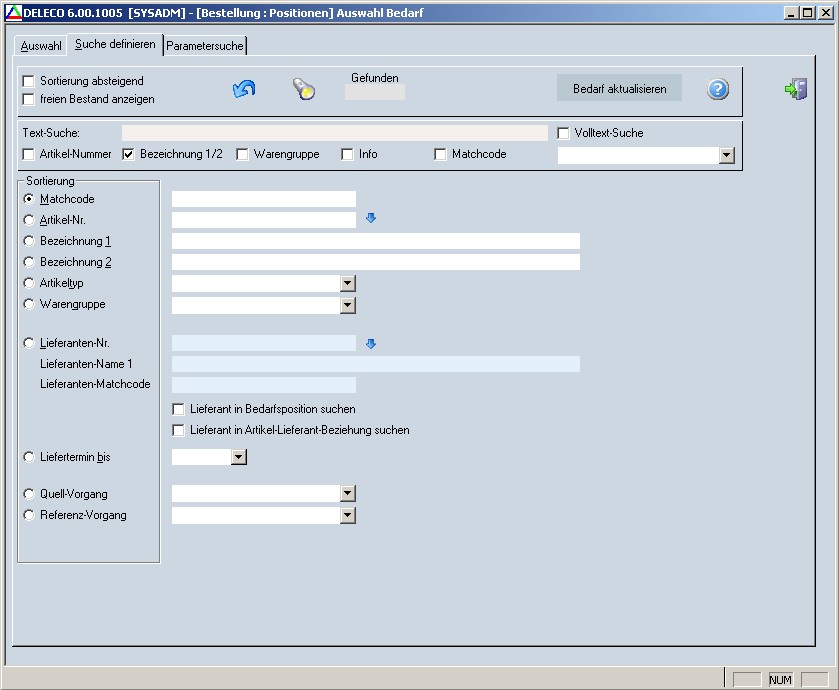
Task: Check Lieferant in Bedarfsposition suchen
Action: pyautogui.click(x=179, y=409)
